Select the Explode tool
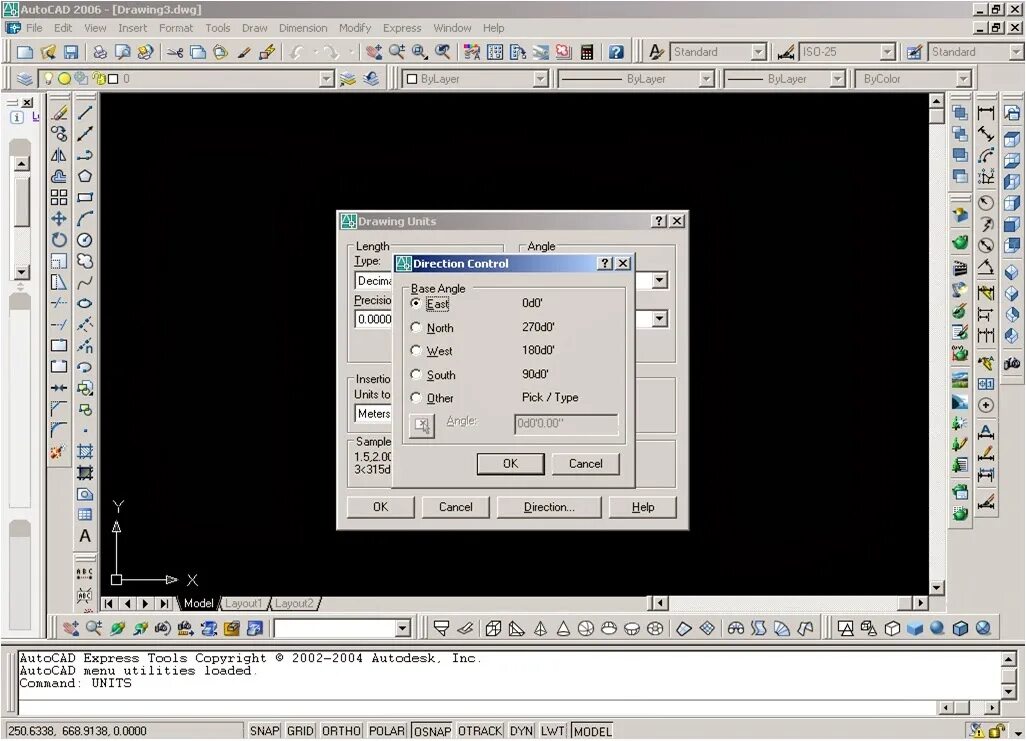Image resolution: width=1026 pixels, height=741 pixels. tap(59, 452)
